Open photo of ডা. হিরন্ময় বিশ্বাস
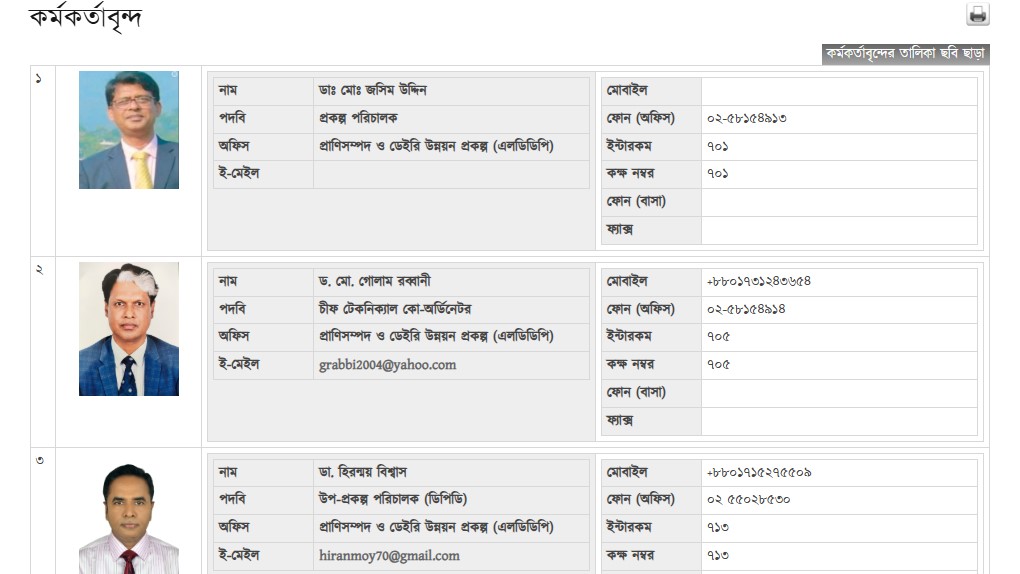The width and height of the screenshot is (1020, 574). point(129,519)
